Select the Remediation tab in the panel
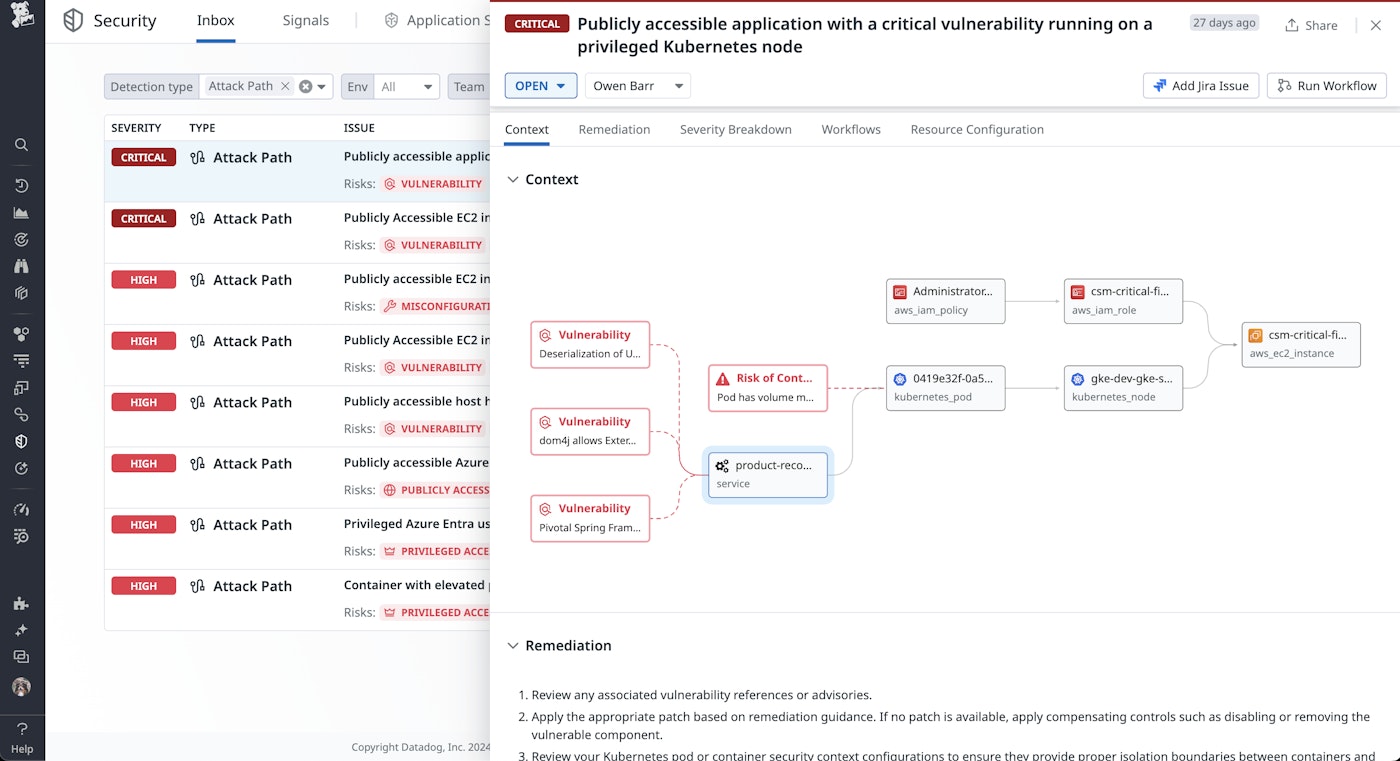The image size is (1400, 761). pyautogui.click(x=615, y=130)
